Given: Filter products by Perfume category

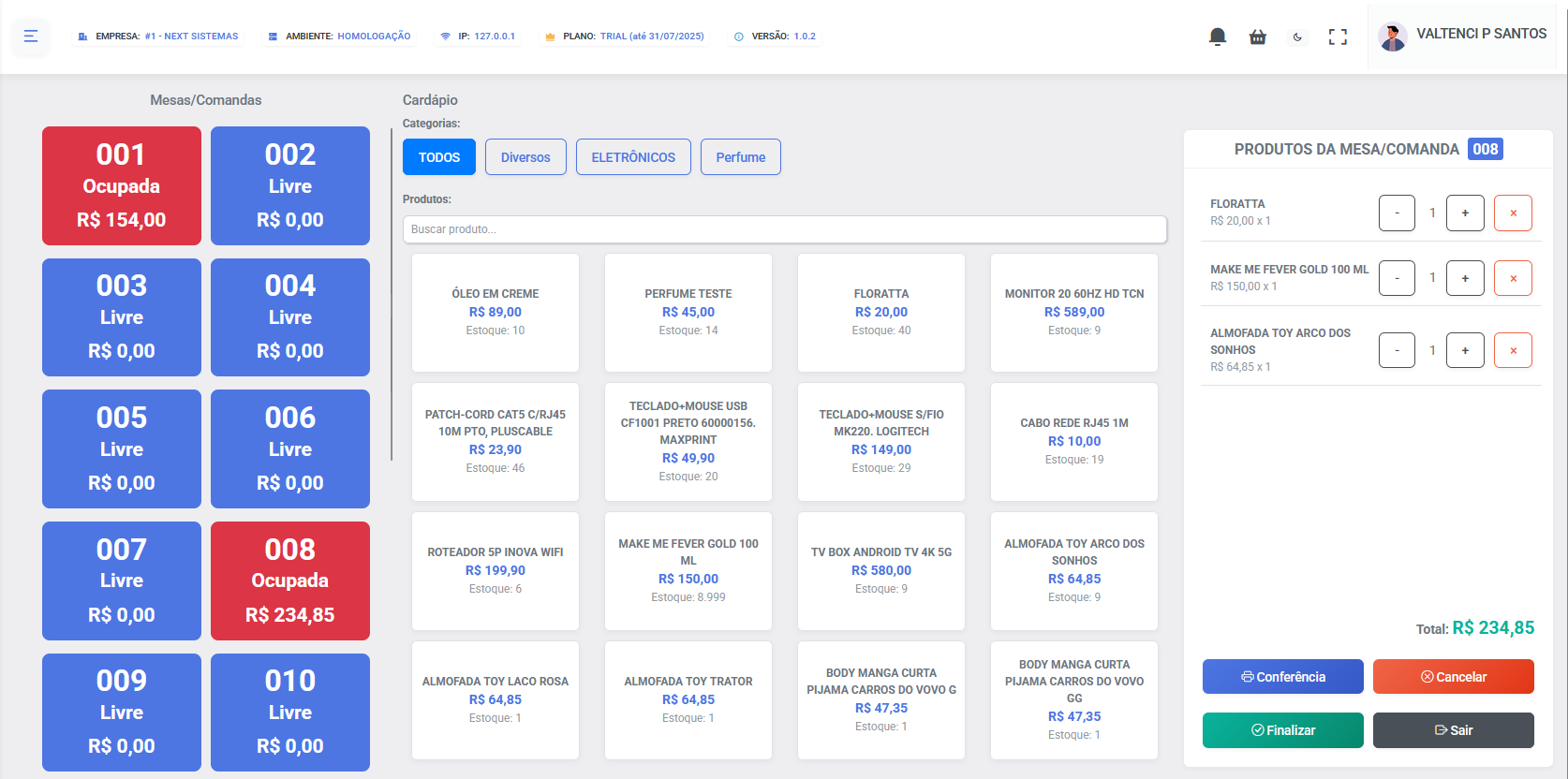Looking at the screenshot, I should [740, 157].
